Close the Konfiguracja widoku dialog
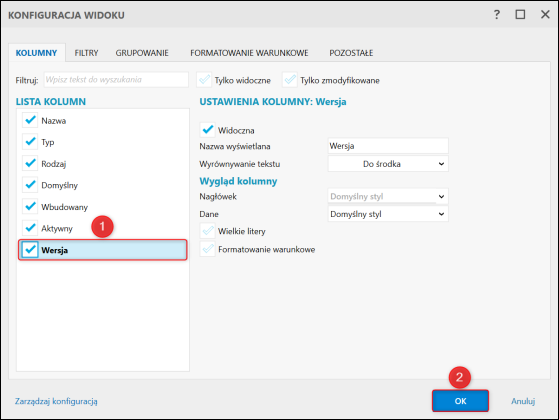Screen dimensions: 559x420 pos(545,15)
